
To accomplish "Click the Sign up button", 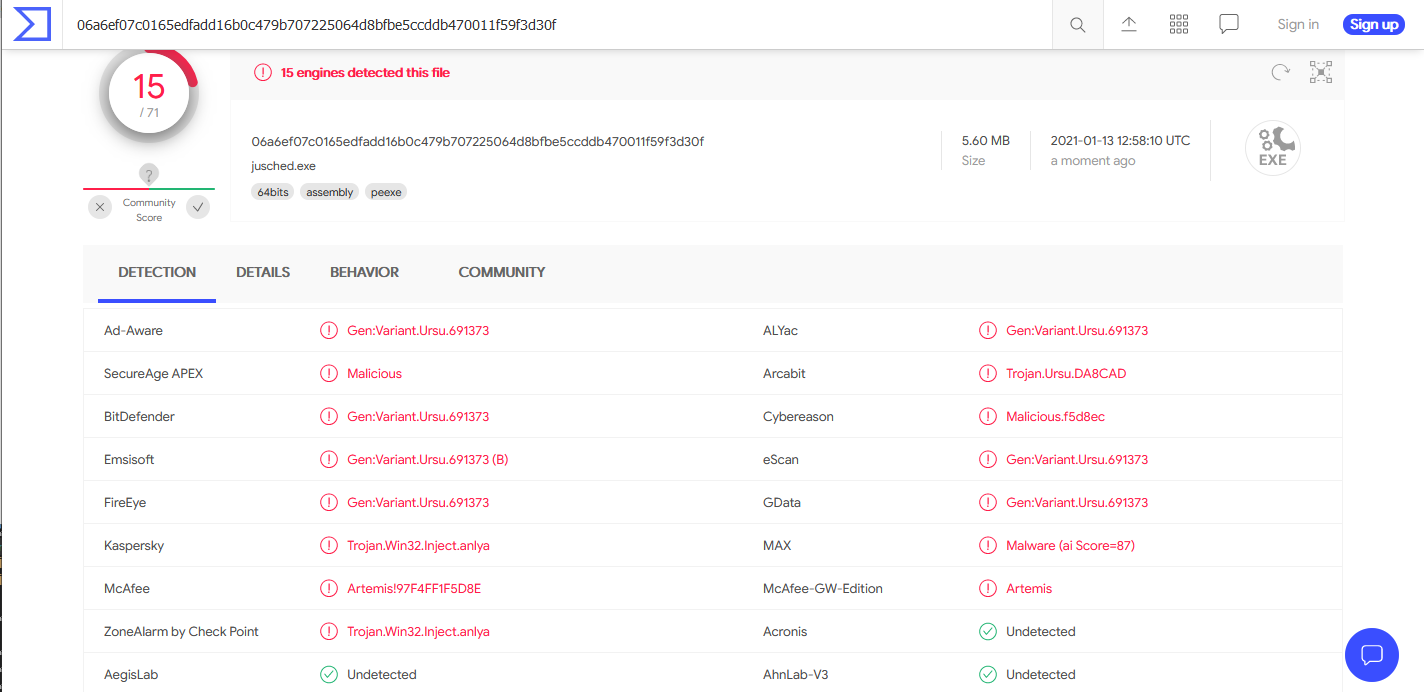I will coord(1374,24).
